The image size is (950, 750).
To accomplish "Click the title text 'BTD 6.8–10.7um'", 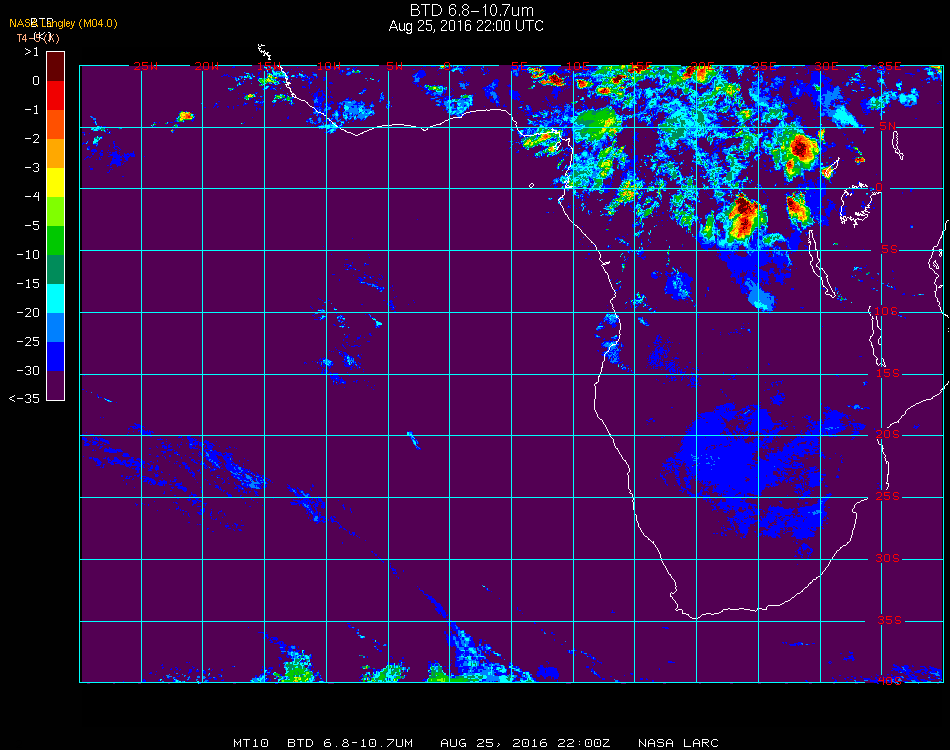I will [x=471, y=10].
